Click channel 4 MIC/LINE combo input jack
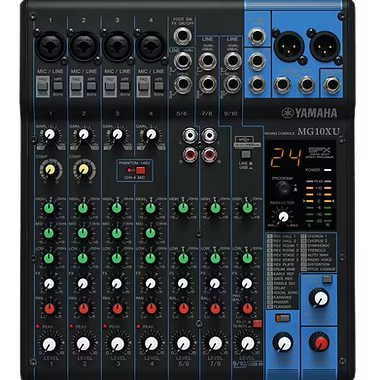Screen dimensions: 380x380 [x=151, y=47]
